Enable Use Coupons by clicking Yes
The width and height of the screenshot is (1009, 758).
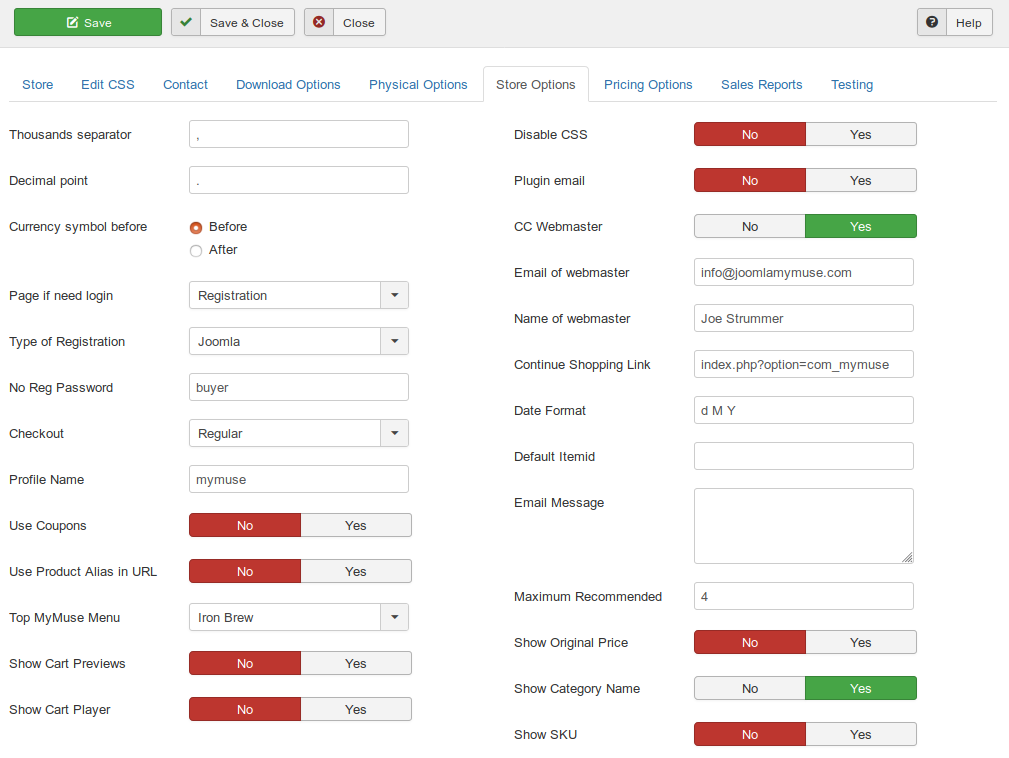tap(356, 526)
